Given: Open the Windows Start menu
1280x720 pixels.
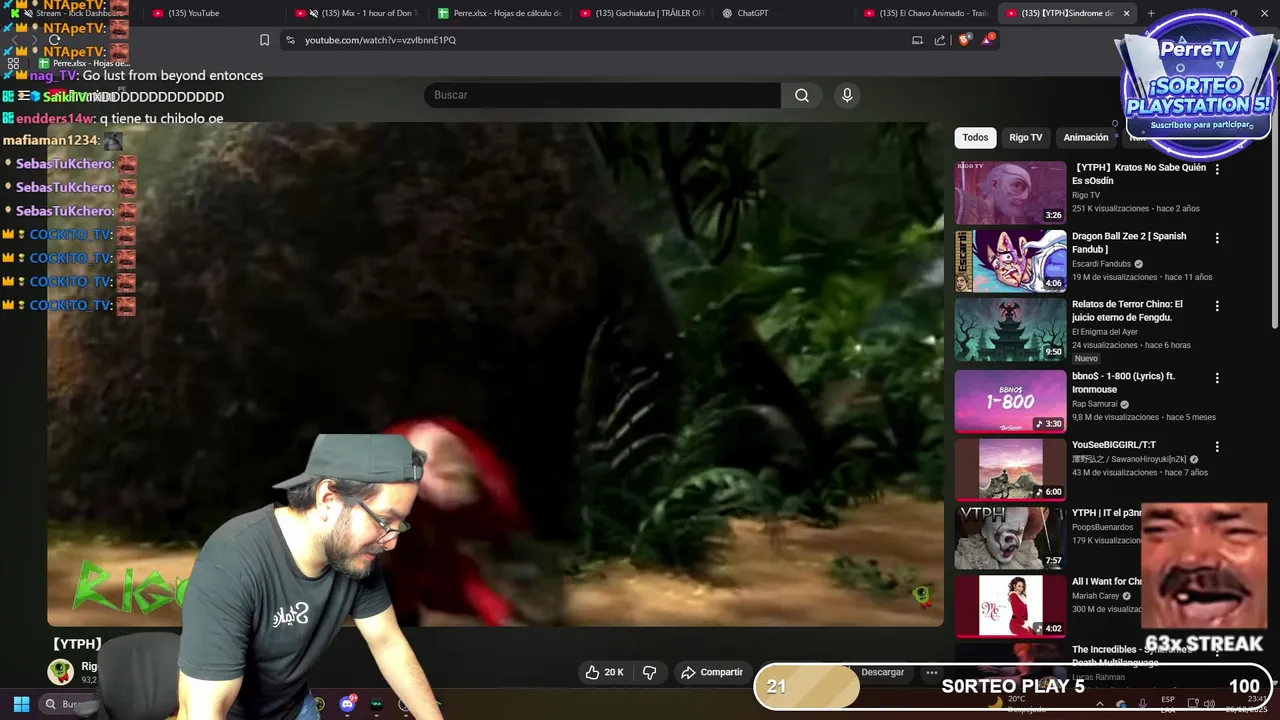Looking at the screenshot, I should tap(21, 704).
